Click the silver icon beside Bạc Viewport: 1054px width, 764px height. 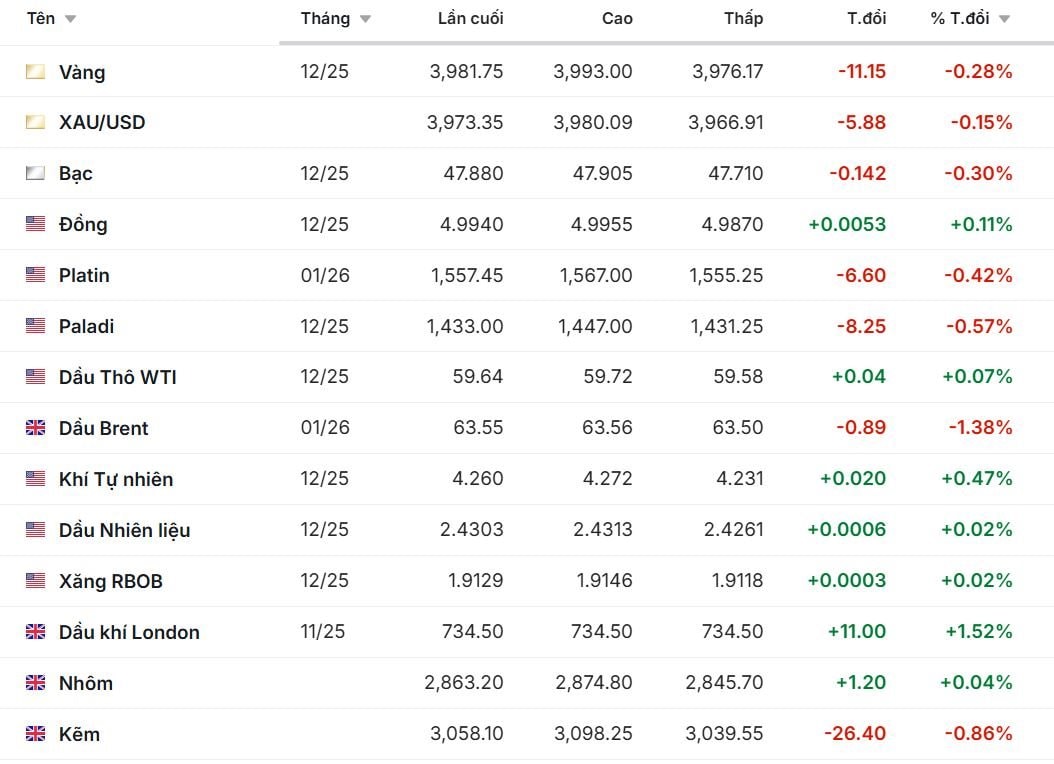point(36,174)
